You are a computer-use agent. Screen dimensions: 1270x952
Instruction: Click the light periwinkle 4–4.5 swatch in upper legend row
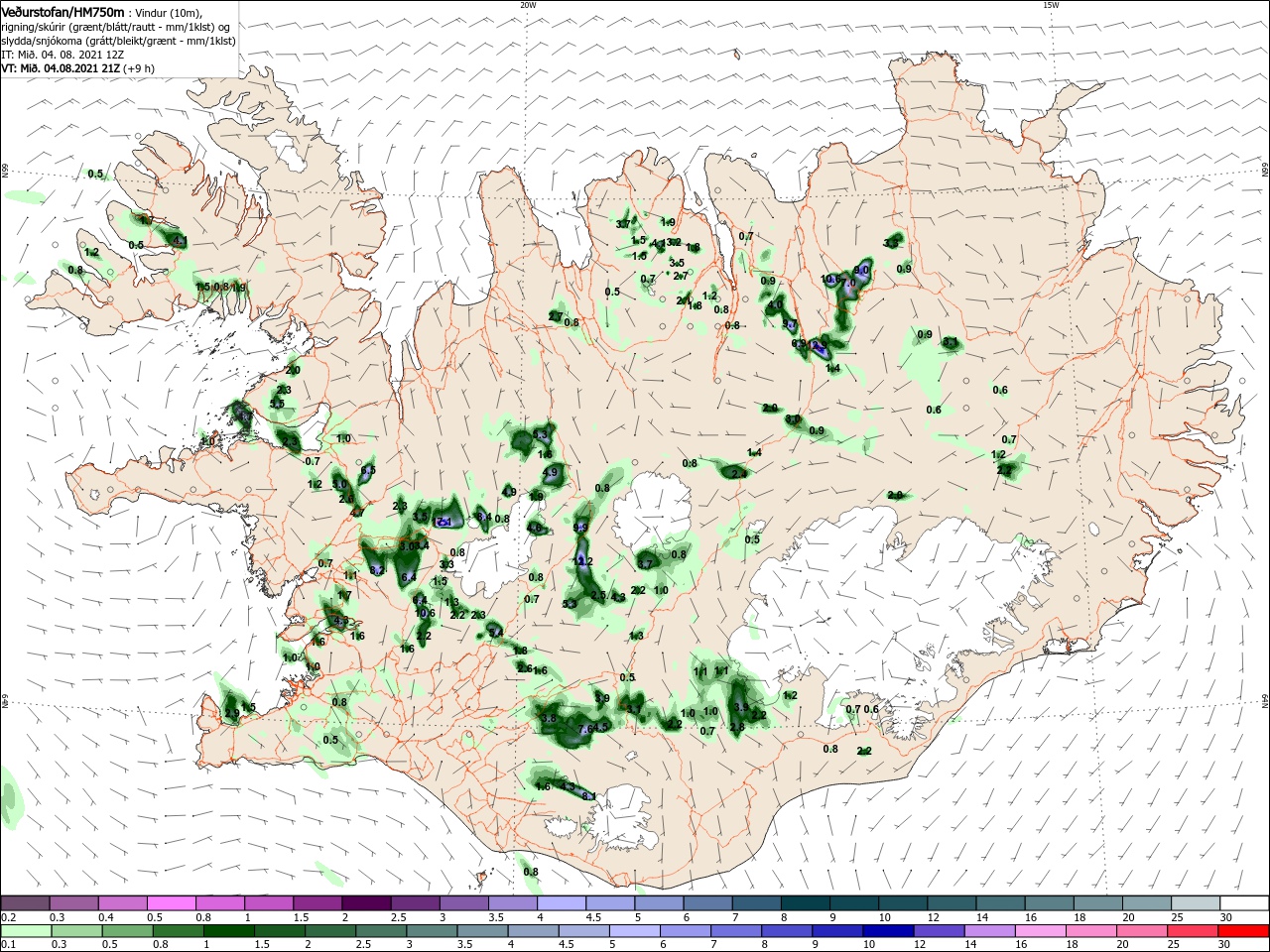tap(561, 902)
